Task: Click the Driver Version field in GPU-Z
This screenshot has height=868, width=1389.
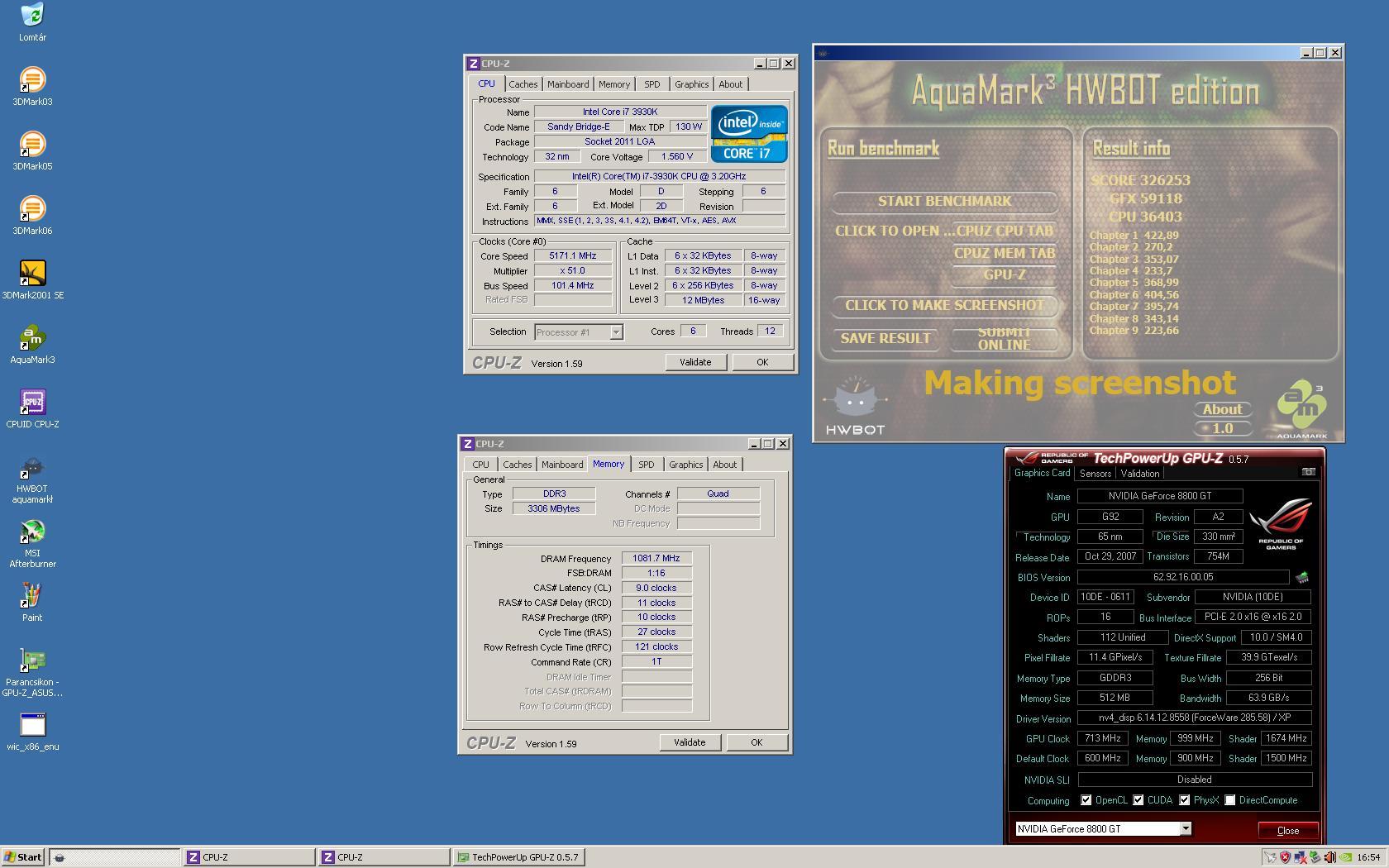Action: coord(1195,718)
